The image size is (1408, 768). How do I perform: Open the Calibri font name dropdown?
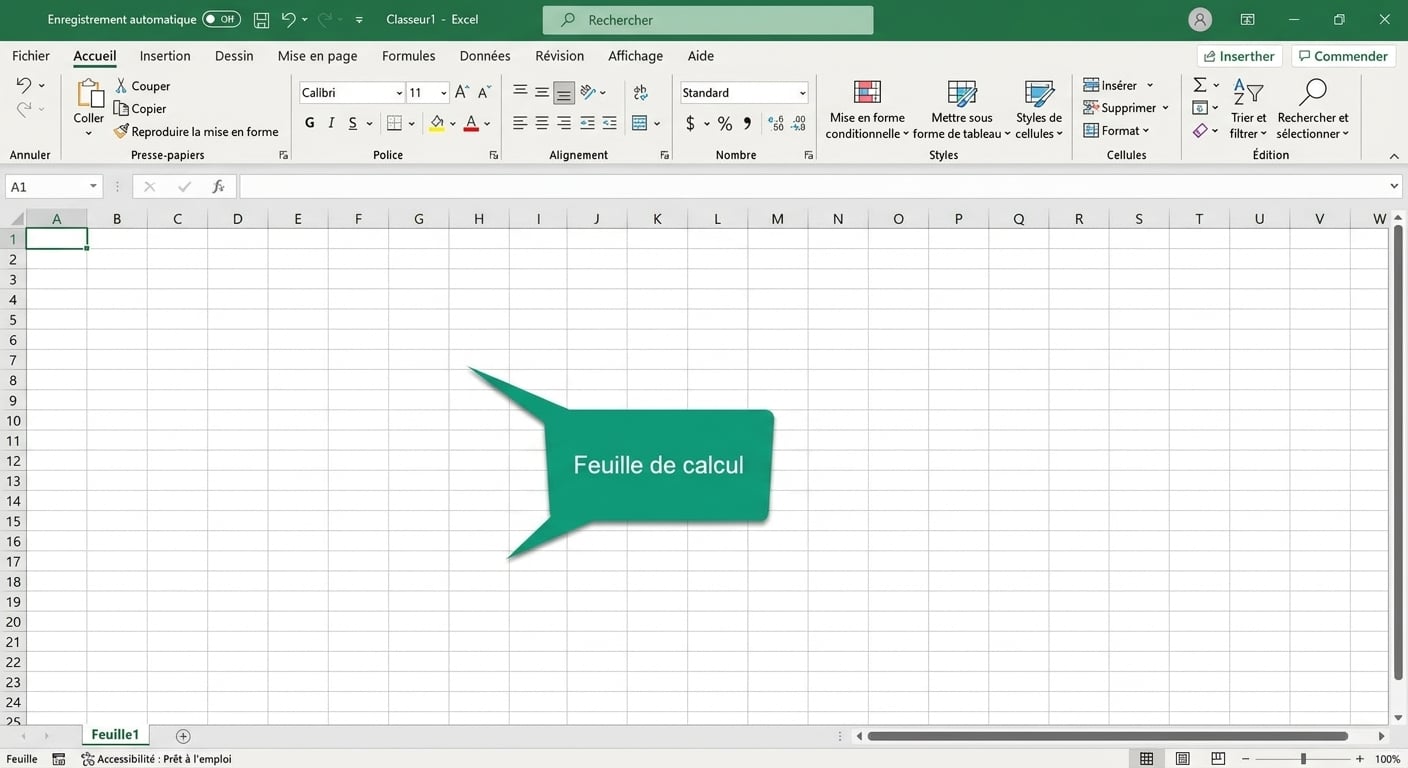pyautogui.click(x=399, y=93)
